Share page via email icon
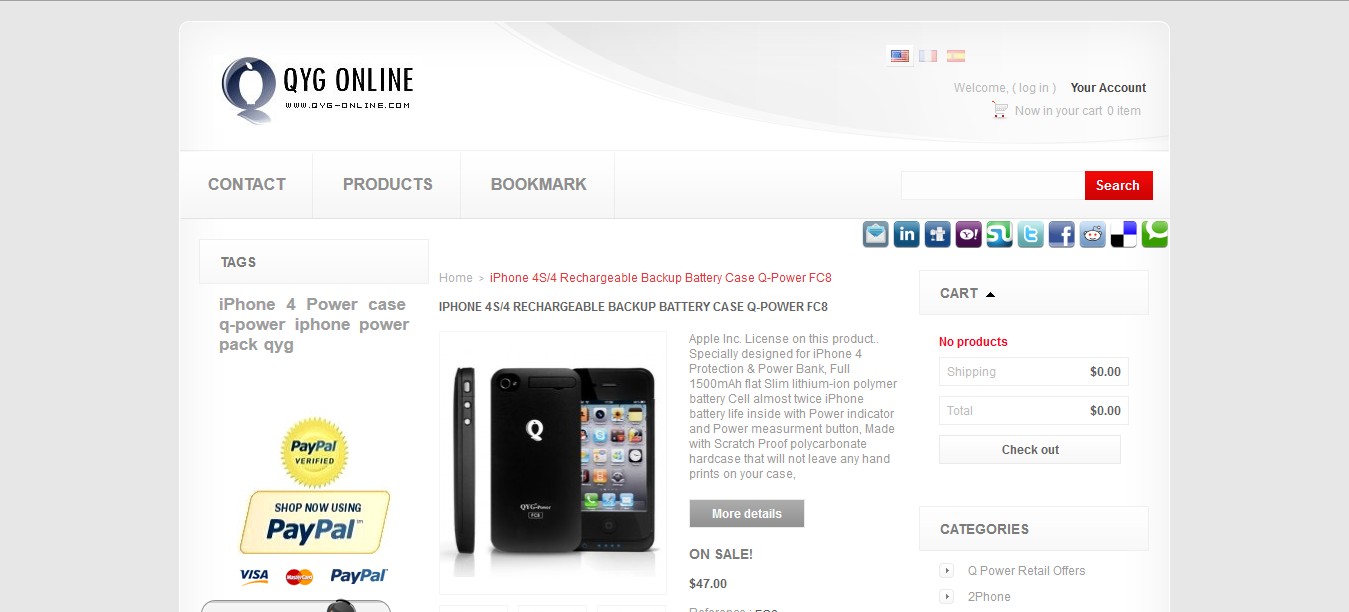The image size is (1349, 612). pos(876,234)
